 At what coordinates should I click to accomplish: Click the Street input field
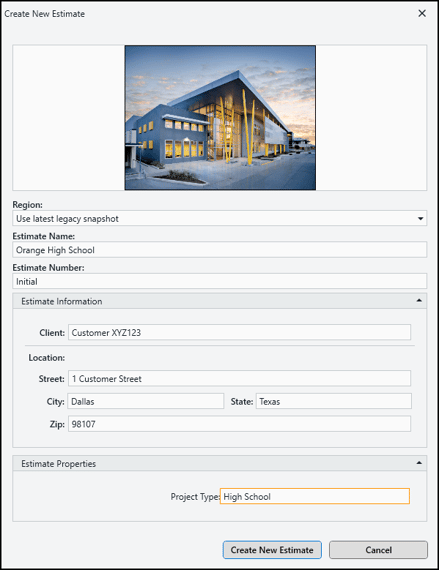(239, 378)
